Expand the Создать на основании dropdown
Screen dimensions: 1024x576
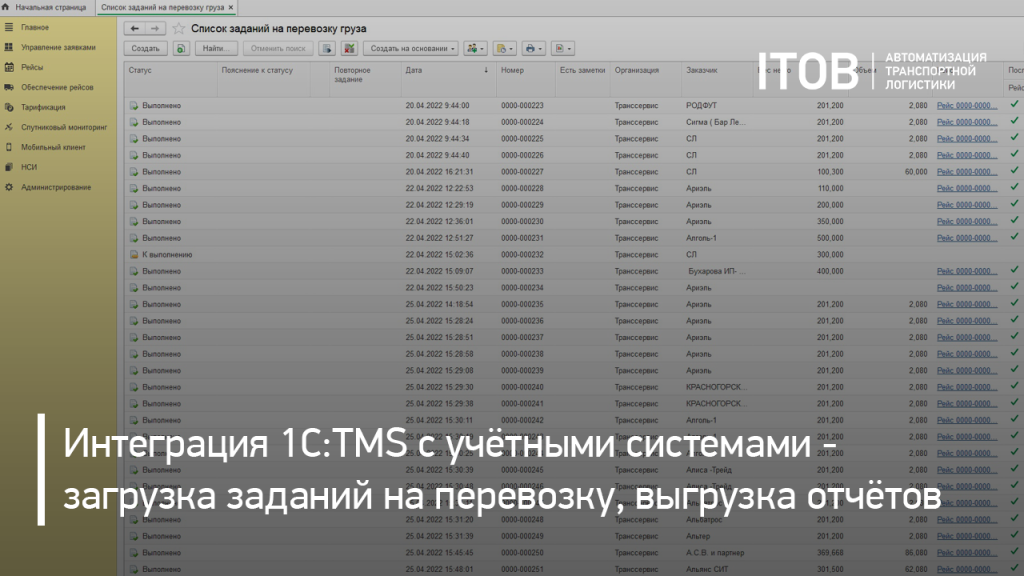411,48
